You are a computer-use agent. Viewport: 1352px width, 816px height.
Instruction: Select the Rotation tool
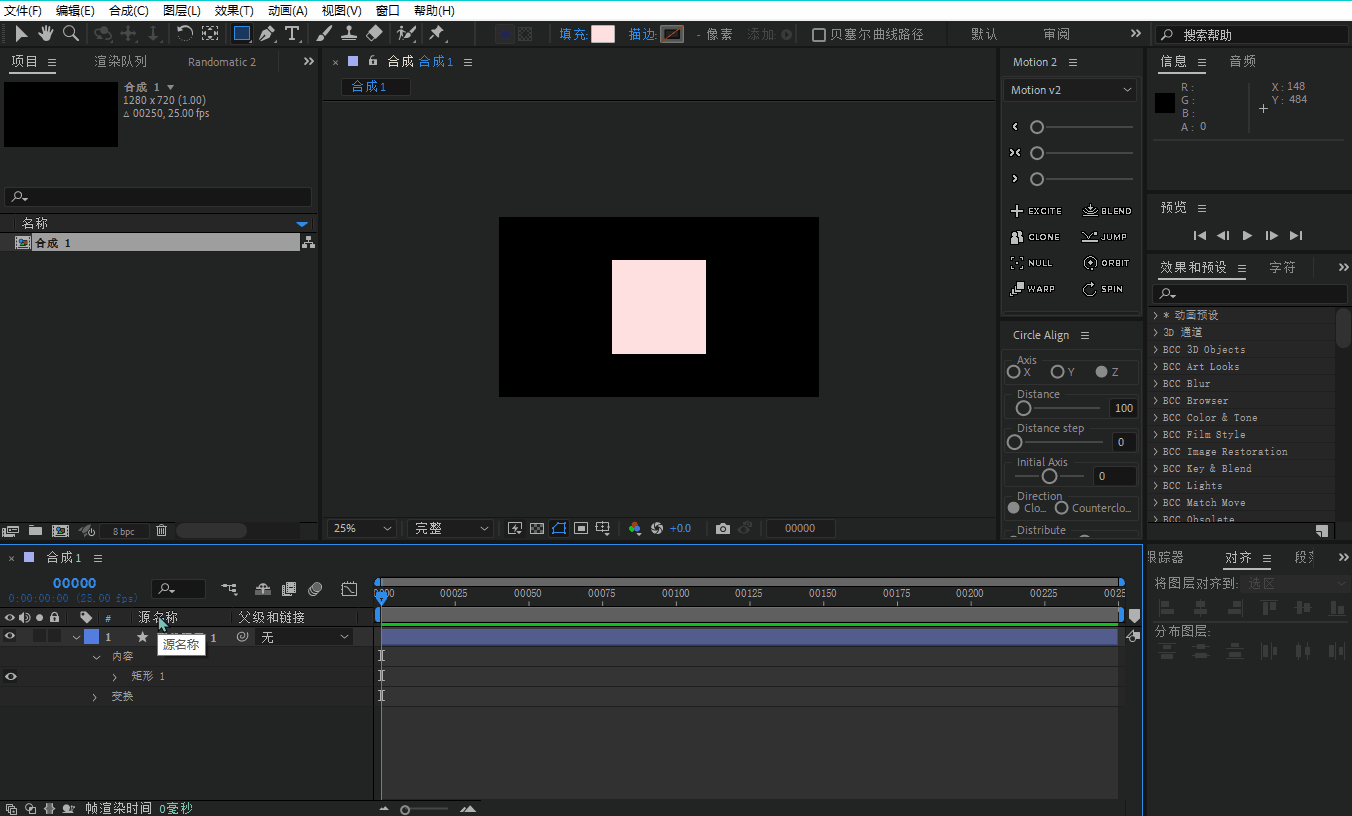tap(185, 34)
